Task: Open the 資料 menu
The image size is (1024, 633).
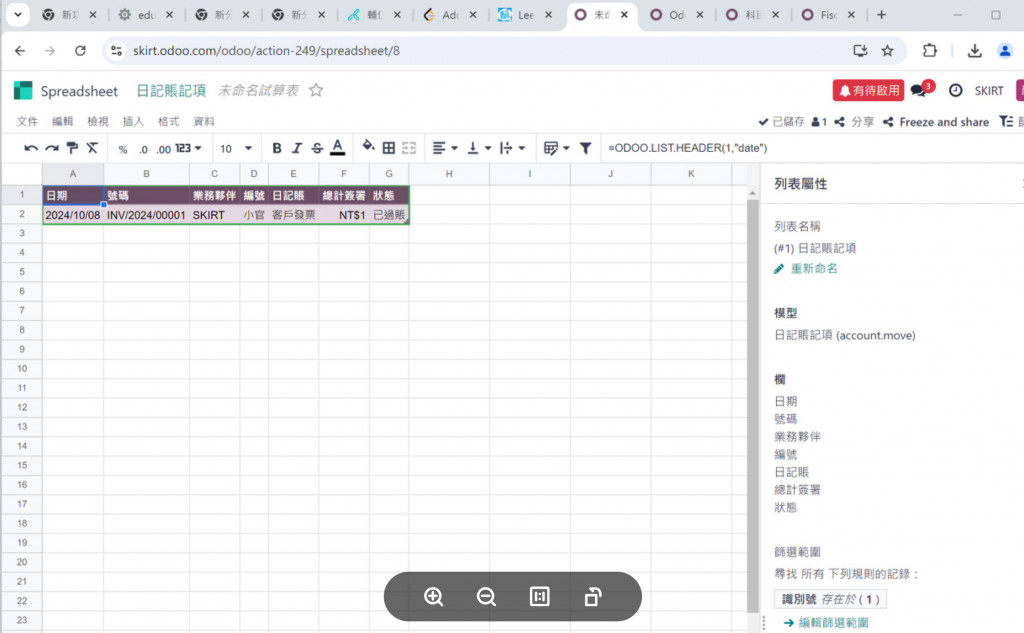Action: [x=204, y=122]
